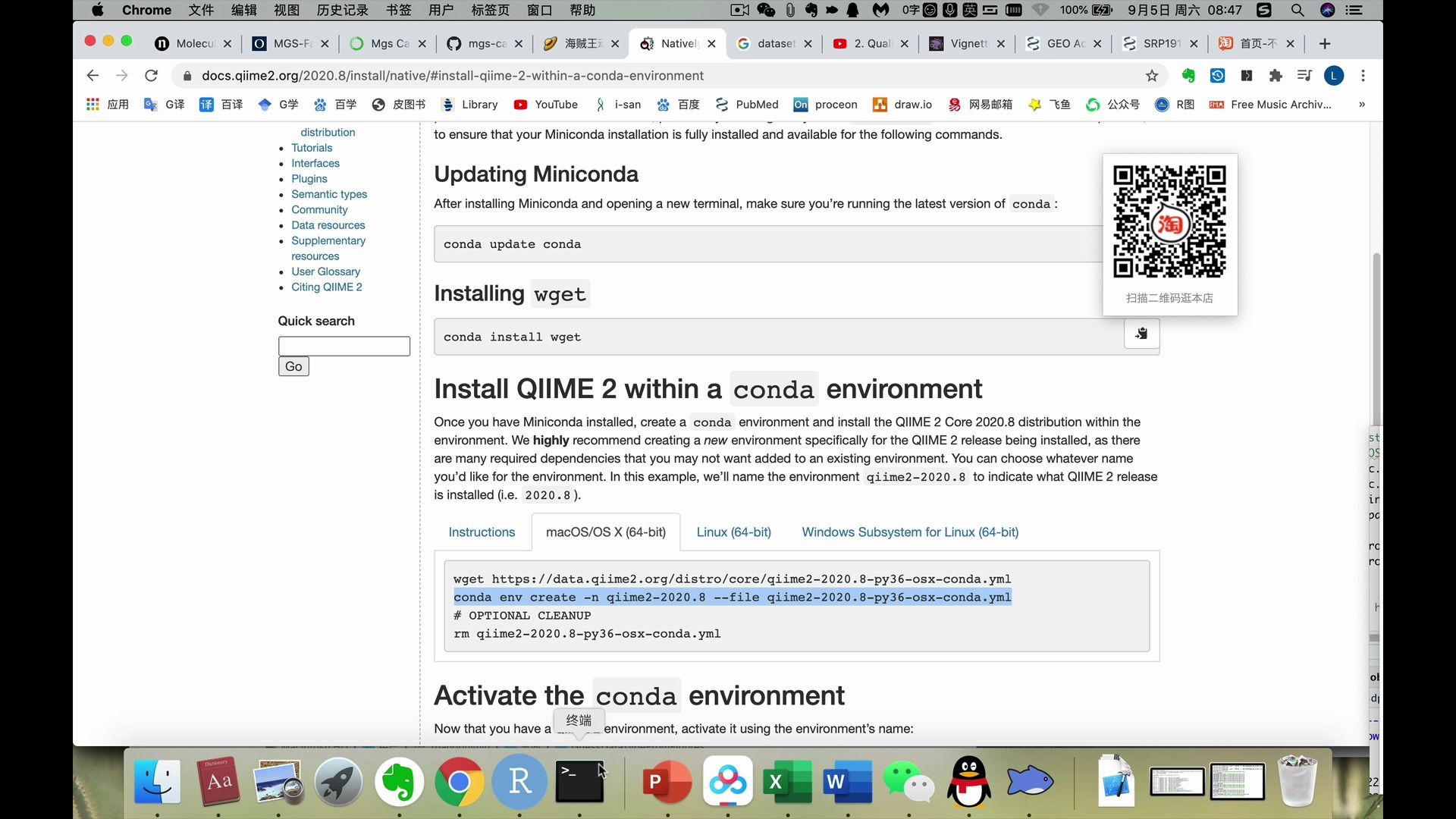Select macOS/OS X (64-bit) tab
The height and width of the screenshot is (819, 1456).
606,532
